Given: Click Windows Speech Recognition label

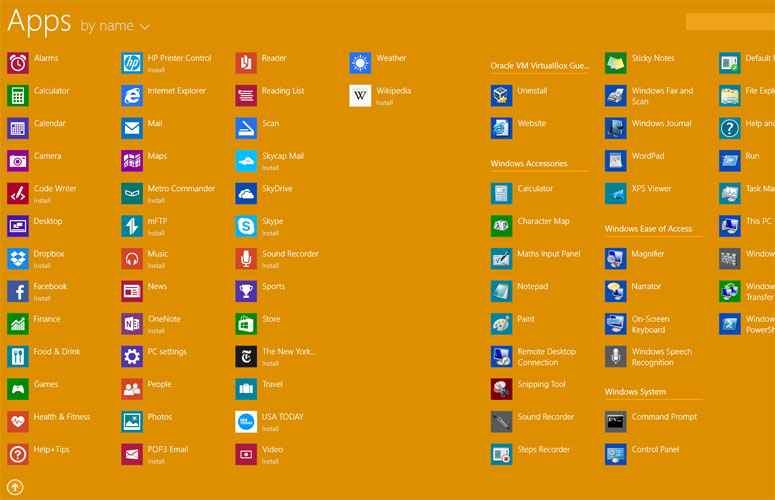Looking at the screenshot, I should point(662,357).
